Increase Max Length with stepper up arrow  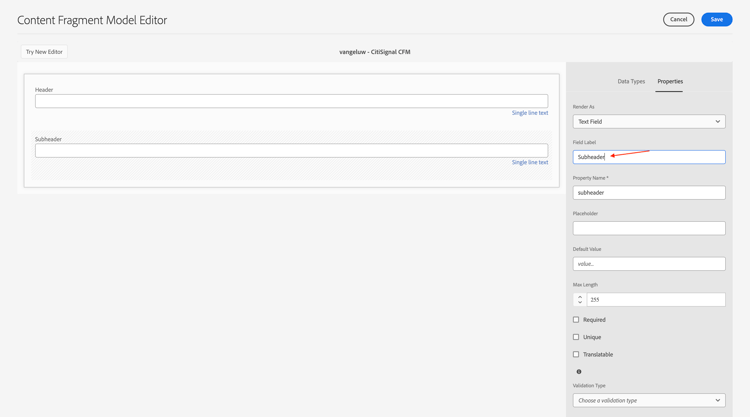[580, 297]
